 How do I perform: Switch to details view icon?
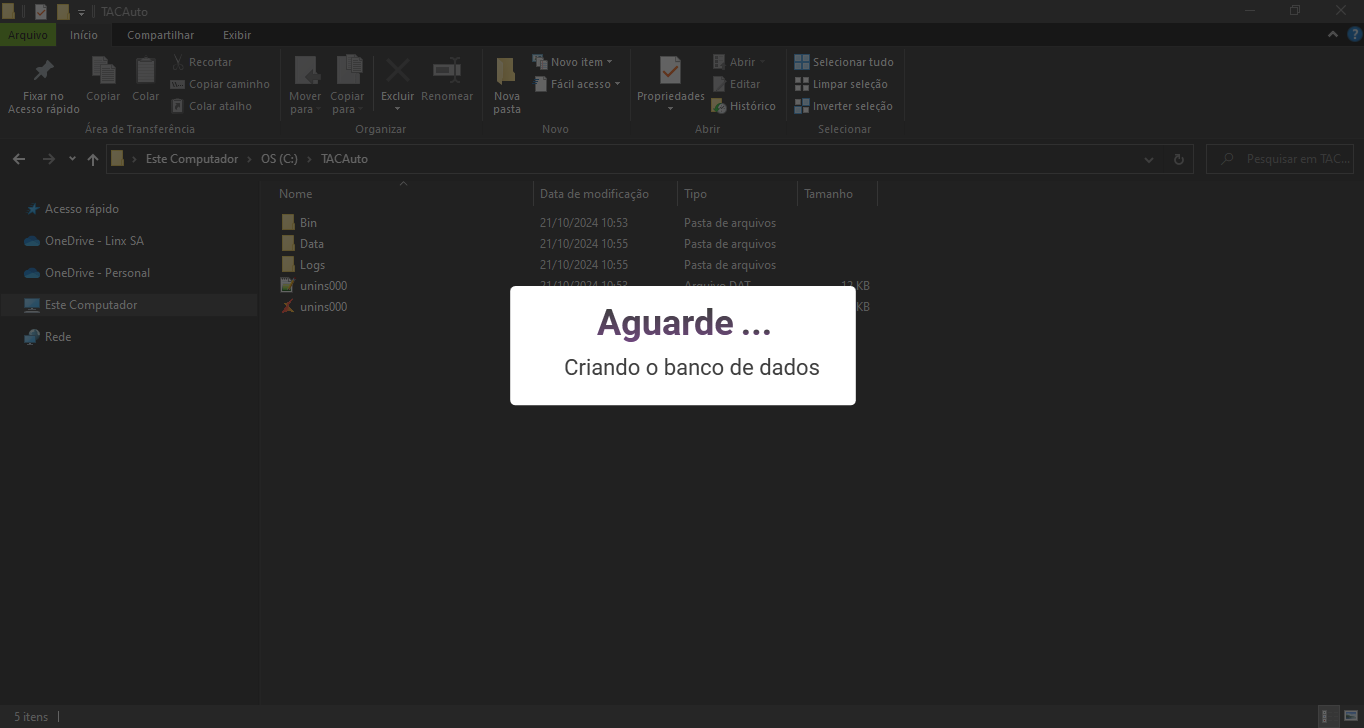coord(1329,716)
